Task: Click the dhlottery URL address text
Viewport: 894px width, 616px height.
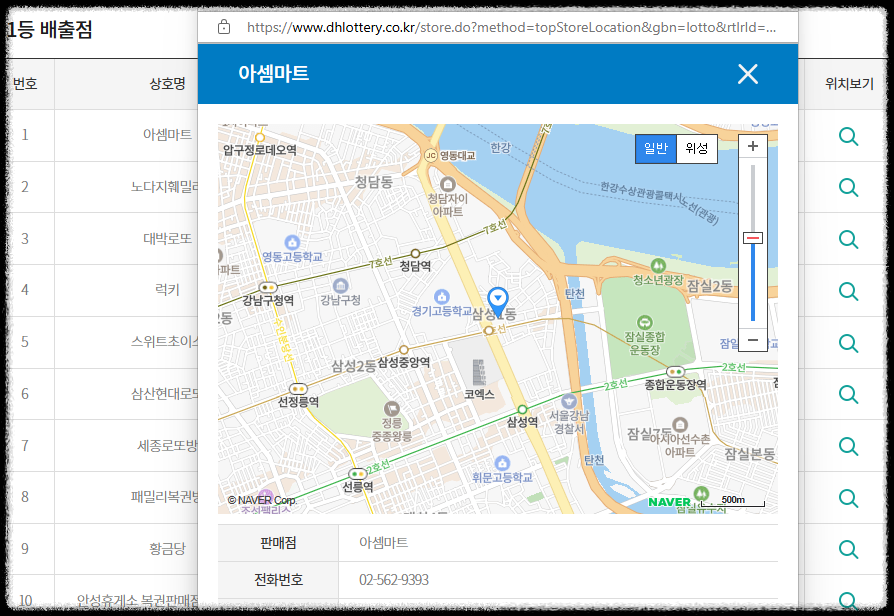Action: pyautogui.click(x=511, y=27)
